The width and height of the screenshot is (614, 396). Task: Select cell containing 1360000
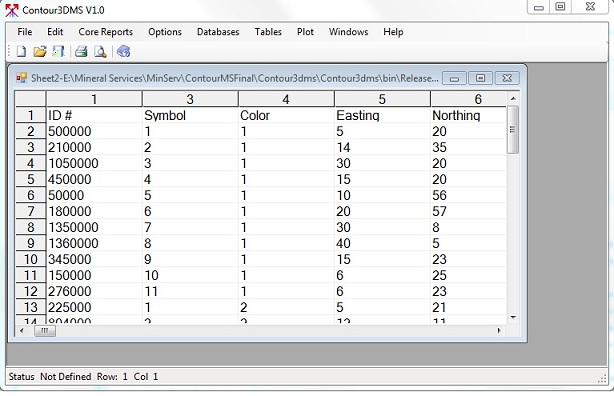94,243
